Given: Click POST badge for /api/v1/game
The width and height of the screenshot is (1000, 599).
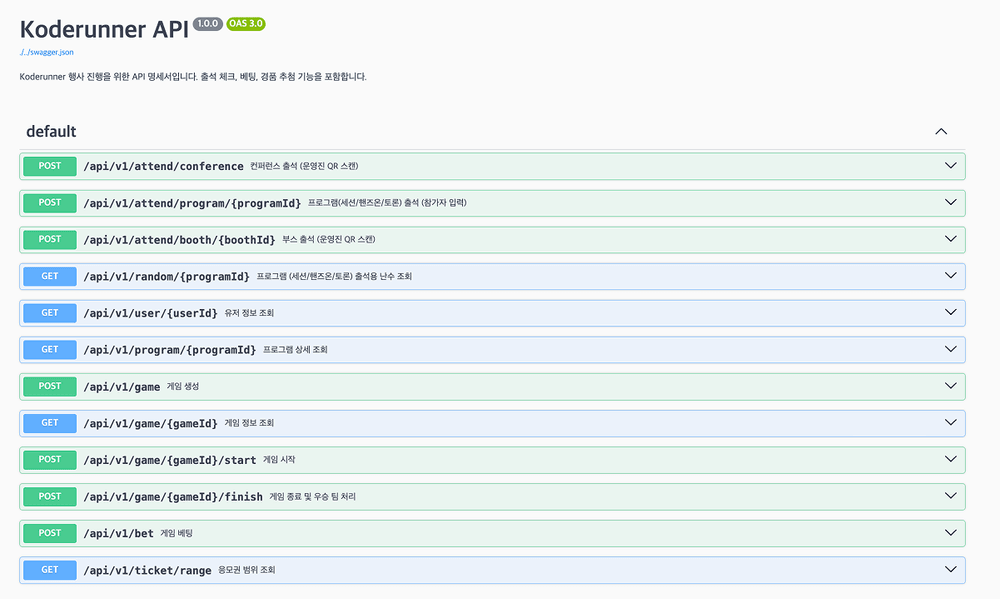Looking at the screenshot, I should 50,386.
